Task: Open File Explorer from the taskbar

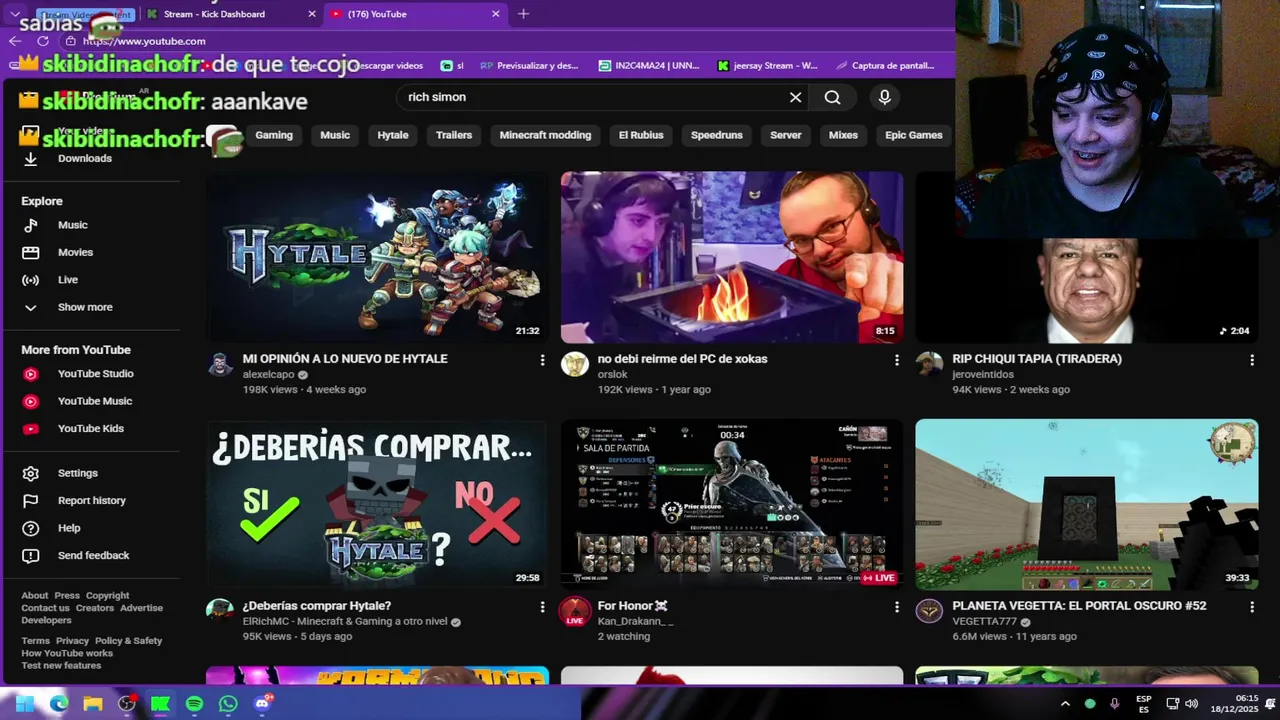Action: (x=93, y=704)
